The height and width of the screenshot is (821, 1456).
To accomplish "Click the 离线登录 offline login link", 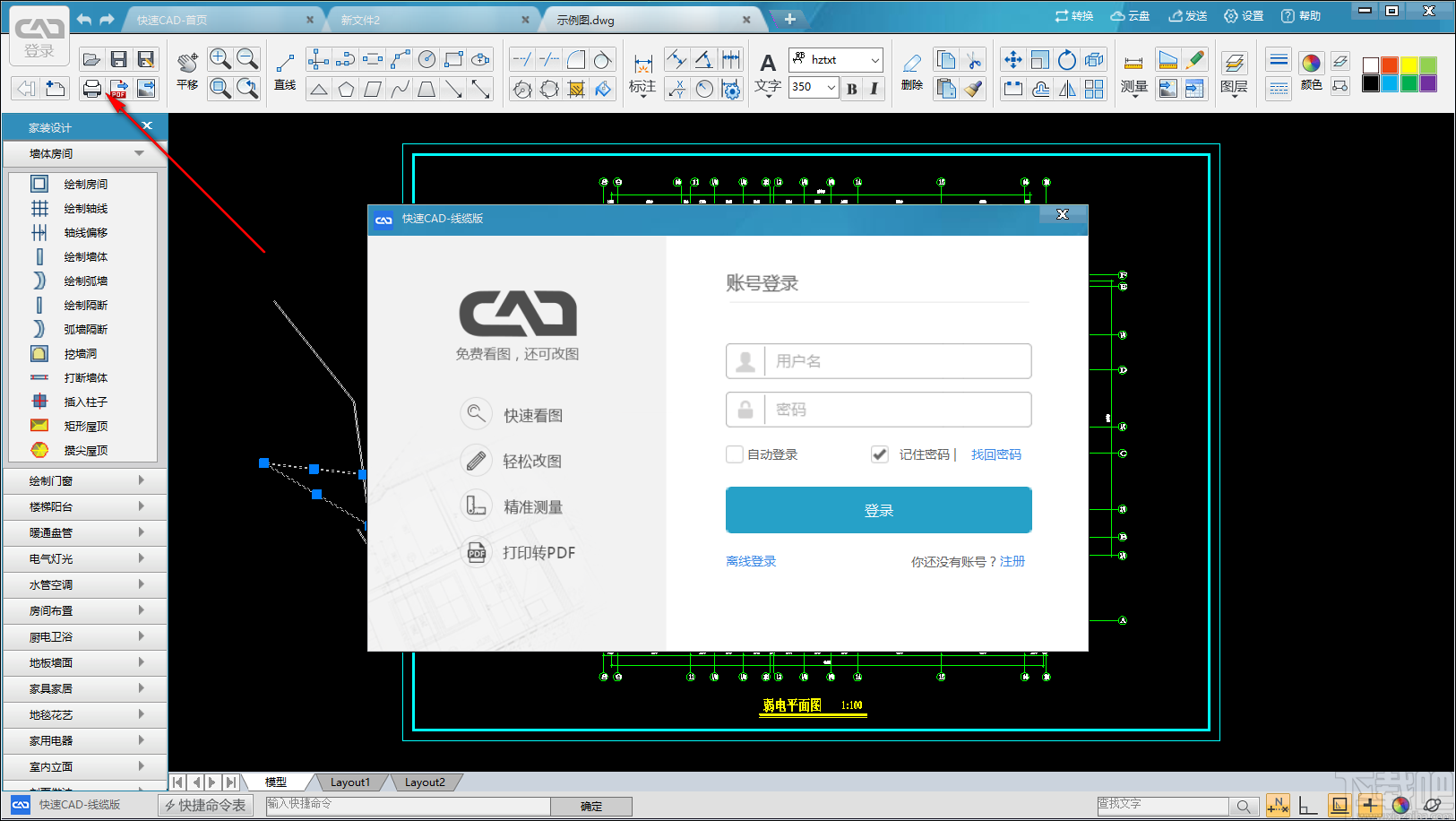I will point(751,561).
